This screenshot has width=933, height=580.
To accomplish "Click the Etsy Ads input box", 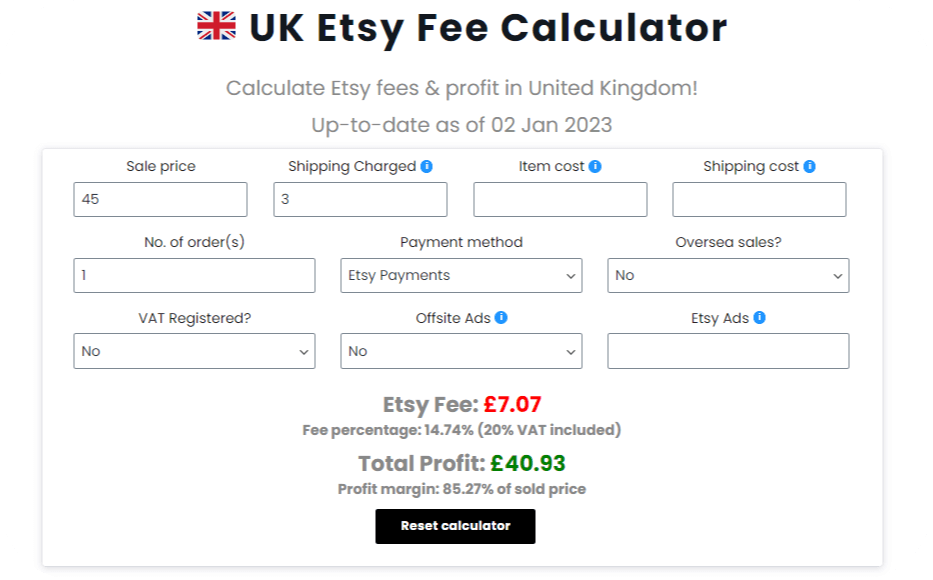I will (x=727, y=351).
